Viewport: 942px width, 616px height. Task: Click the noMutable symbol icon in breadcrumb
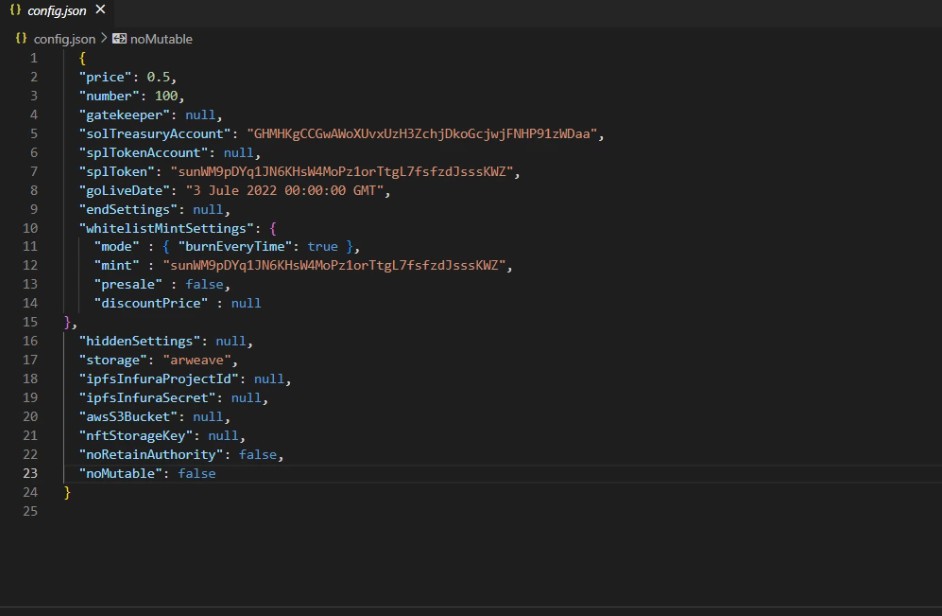[120, 39]
